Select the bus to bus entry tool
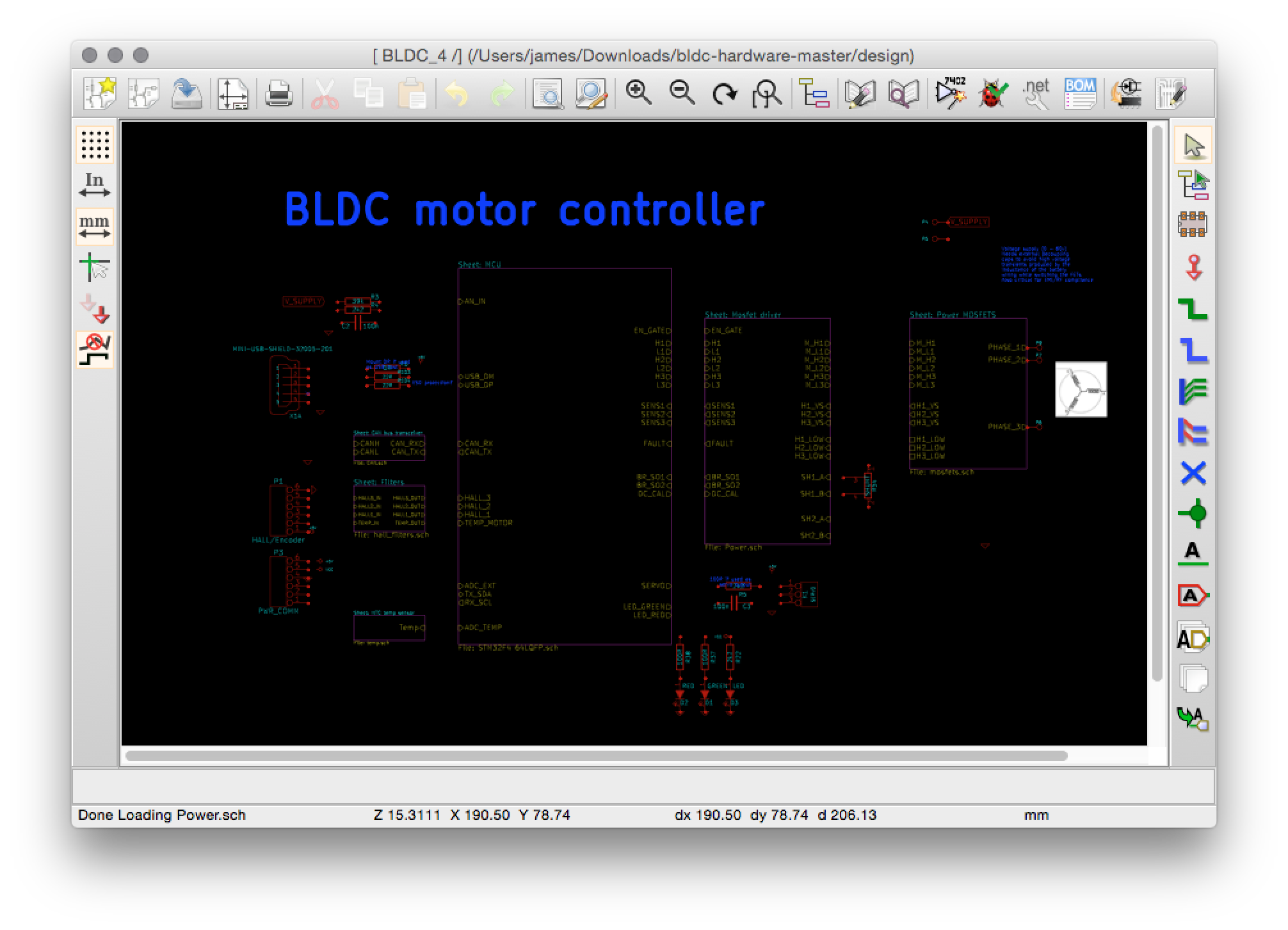 tap(1193, 432)
